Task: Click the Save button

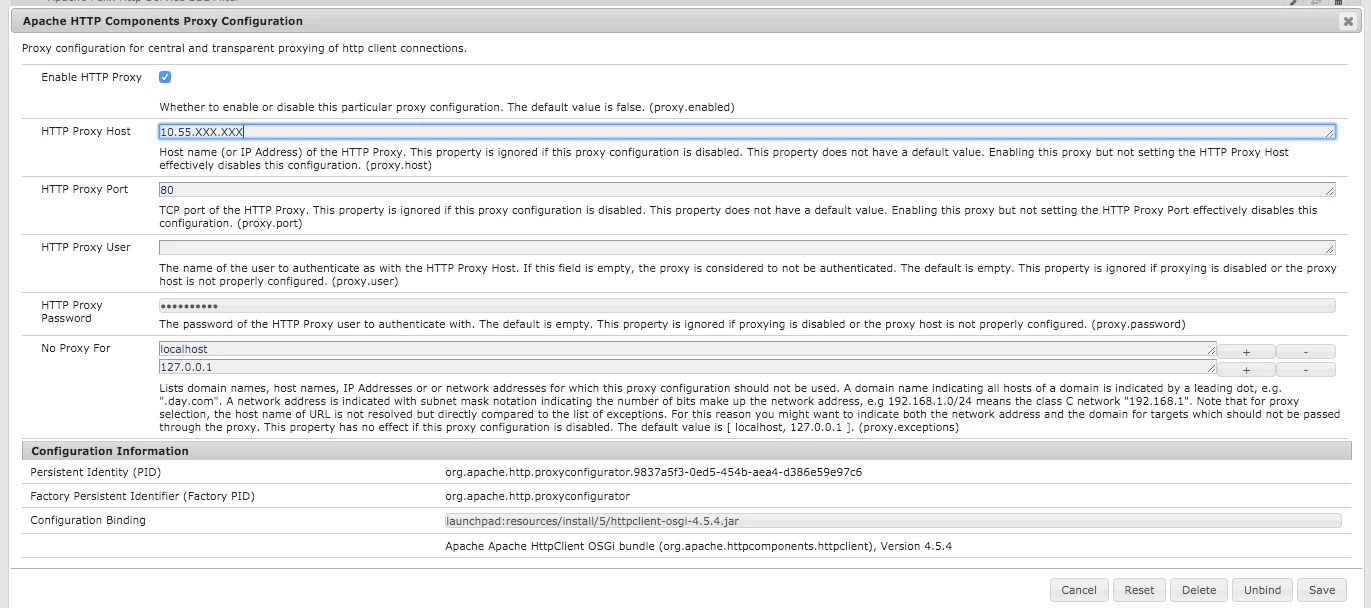Action: (x=1322, y=590)
